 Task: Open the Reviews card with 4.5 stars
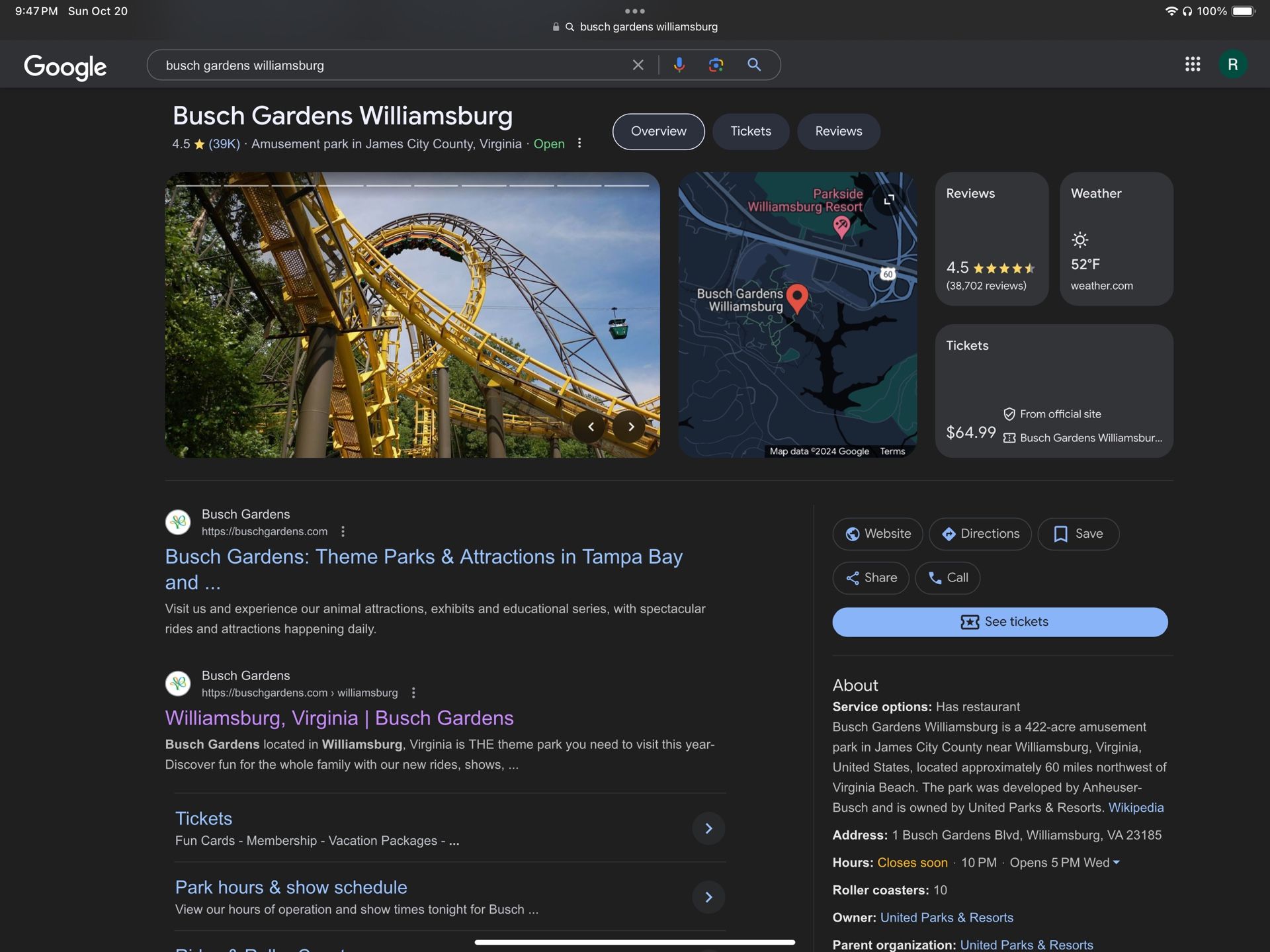click(992, 239)
